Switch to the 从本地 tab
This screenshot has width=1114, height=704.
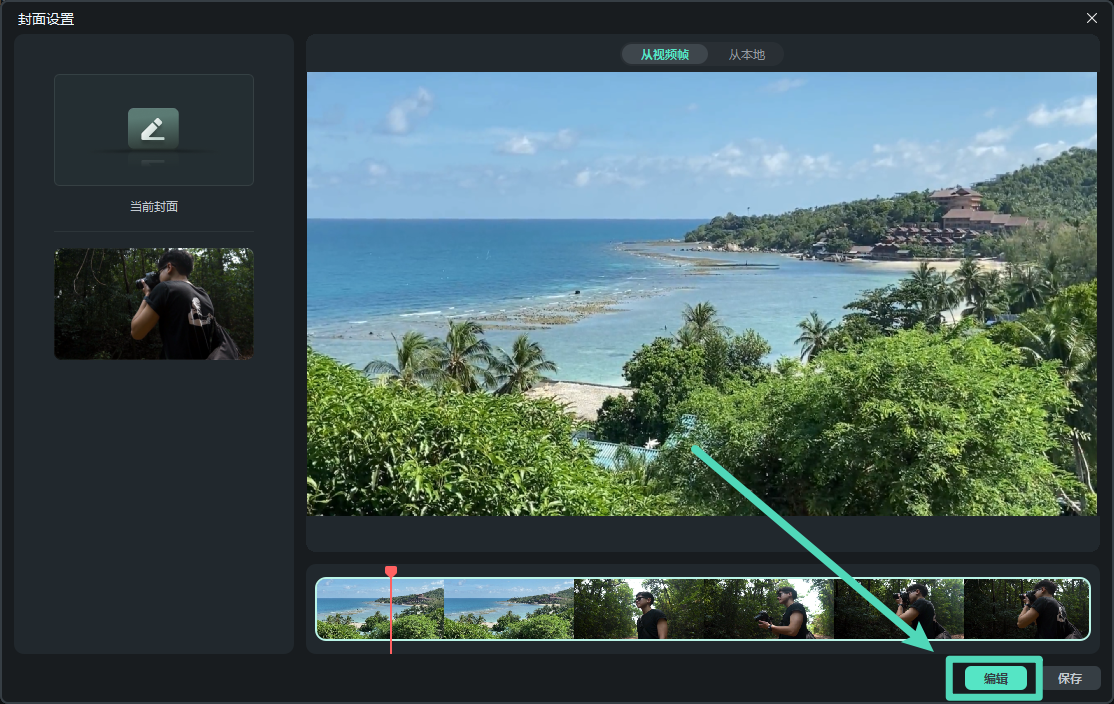pyautogui.click(x=746, y=55)
